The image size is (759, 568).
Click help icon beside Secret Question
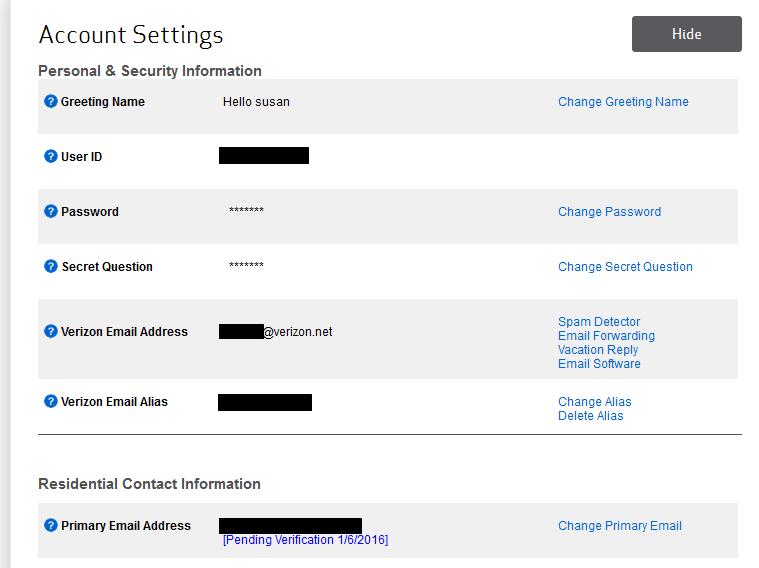[x=51, y=267]
